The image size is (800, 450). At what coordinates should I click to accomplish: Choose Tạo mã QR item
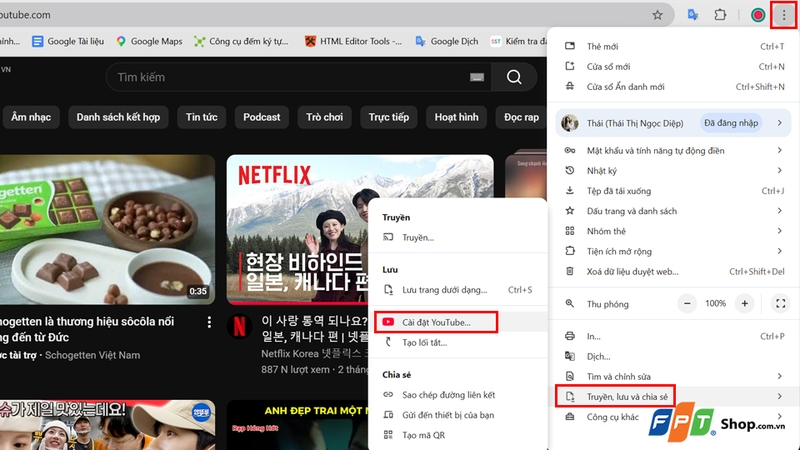point(458,435)
